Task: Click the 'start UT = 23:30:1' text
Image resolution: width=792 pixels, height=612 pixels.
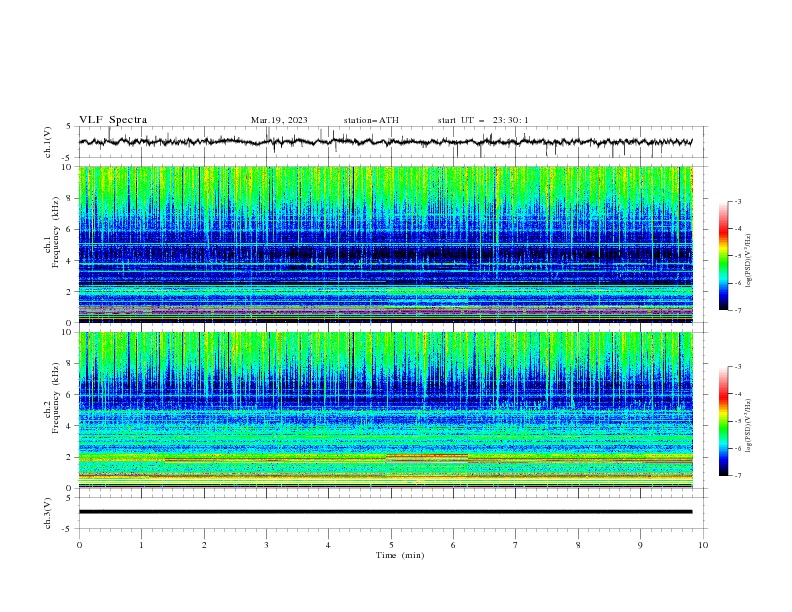Action: [x=483, y=120]
